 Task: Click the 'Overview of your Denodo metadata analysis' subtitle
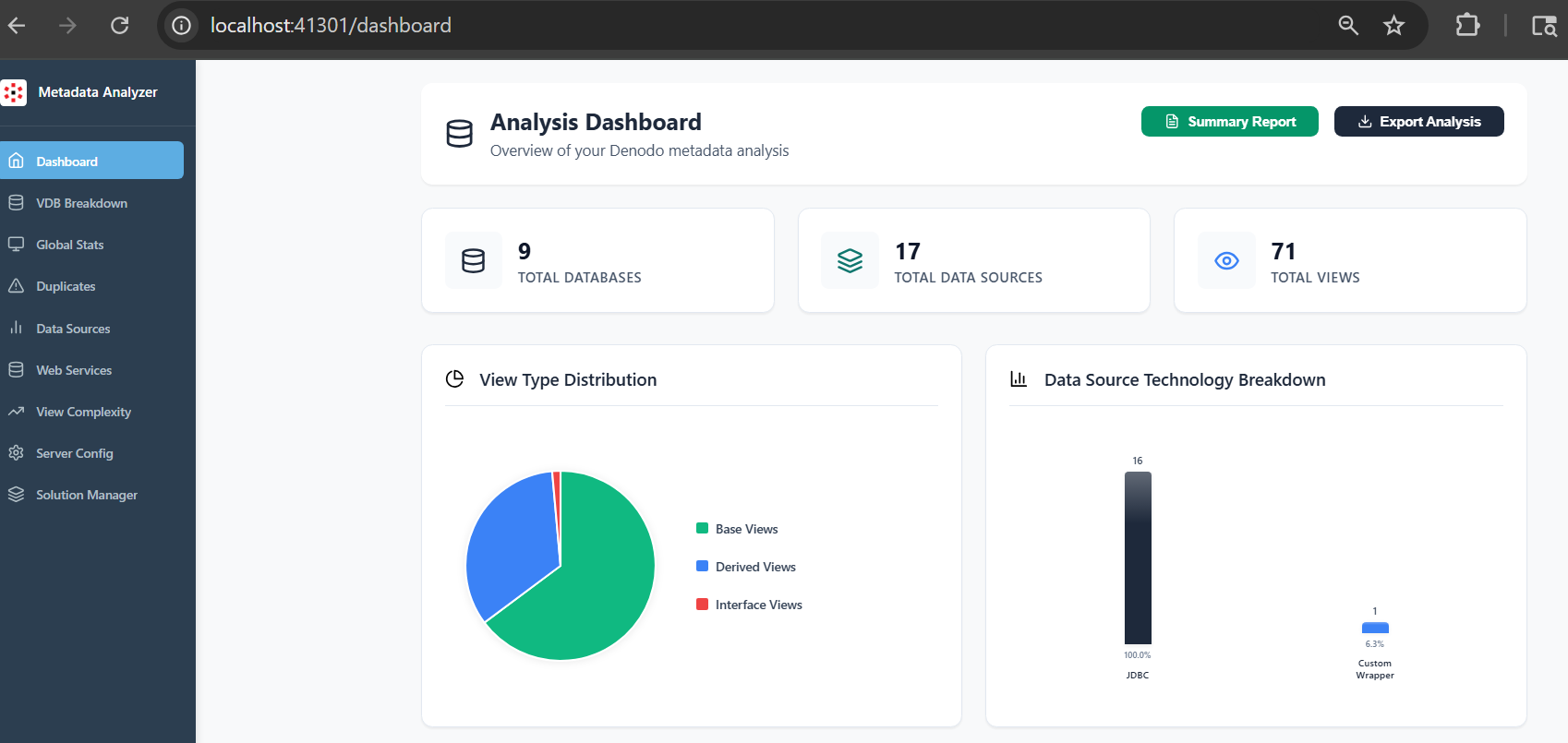(639, 150)
